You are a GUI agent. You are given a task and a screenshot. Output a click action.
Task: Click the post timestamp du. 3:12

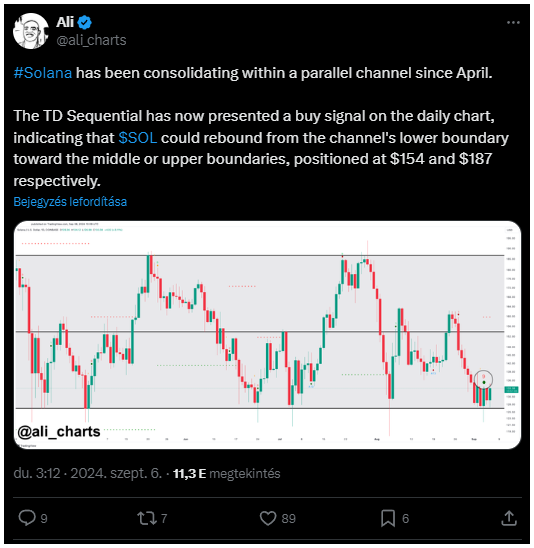37,474
